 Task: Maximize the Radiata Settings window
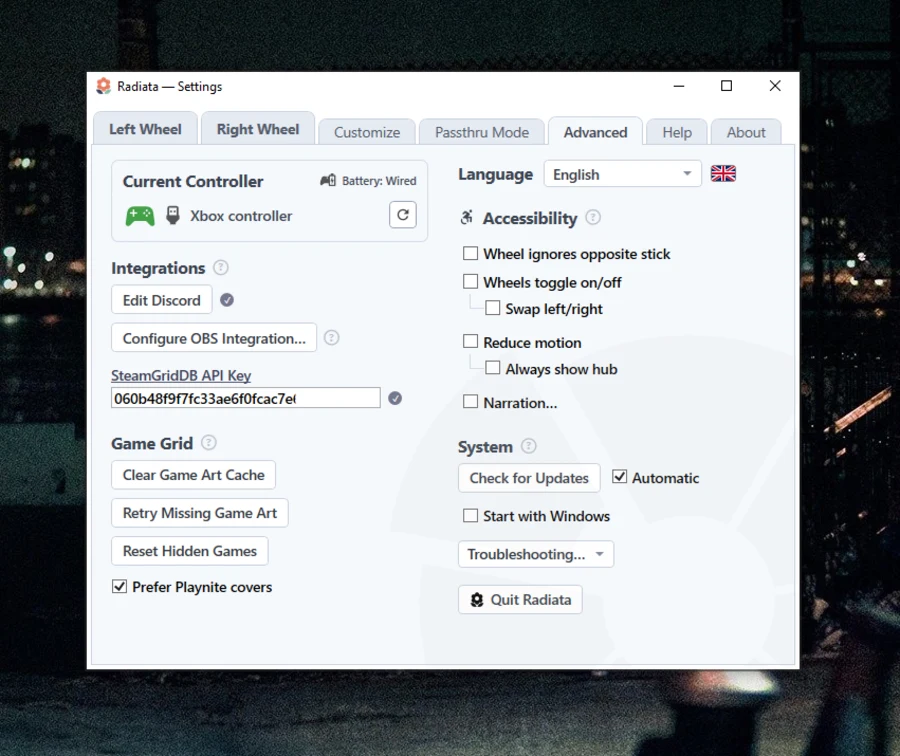727,86
